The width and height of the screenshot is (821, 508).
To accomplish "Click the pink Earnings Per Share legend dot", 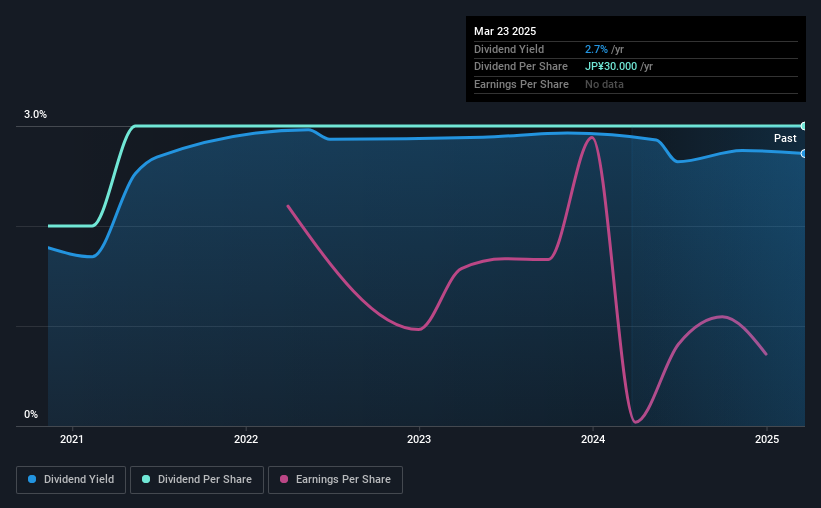I will pyautogui.click(x=284, y=479).
